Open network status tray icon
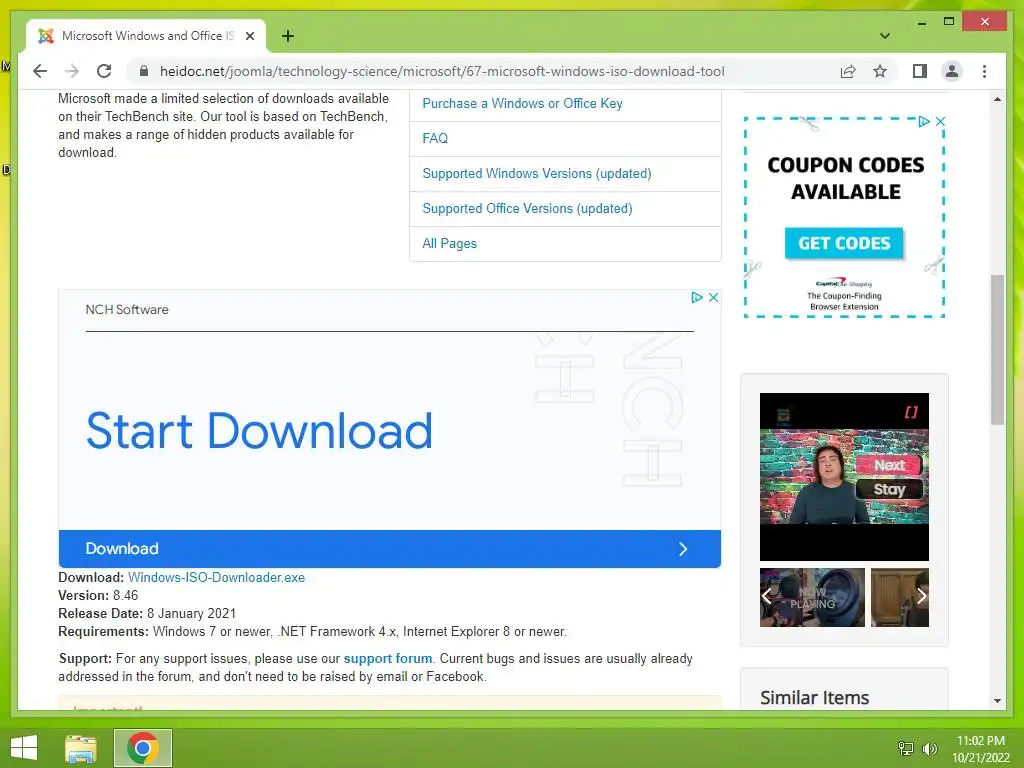The width and height of the screenshot is (1024, 768). 906,749
